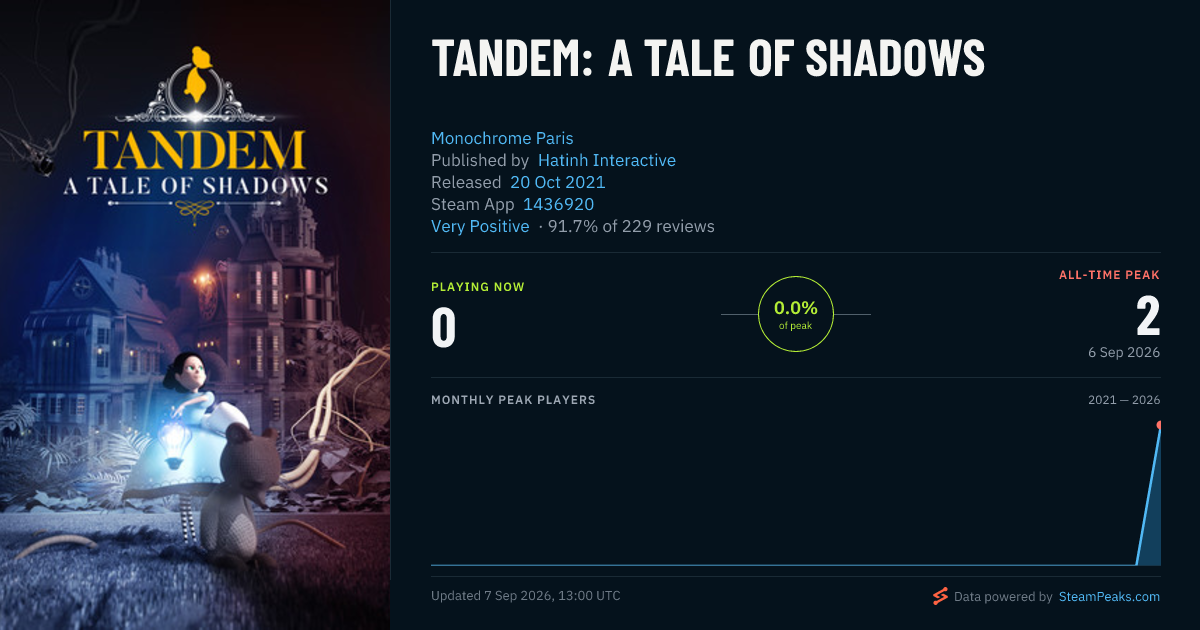Click the 0.0% of peak circle
The image size is (1200, 630).
tap(796, 314)
